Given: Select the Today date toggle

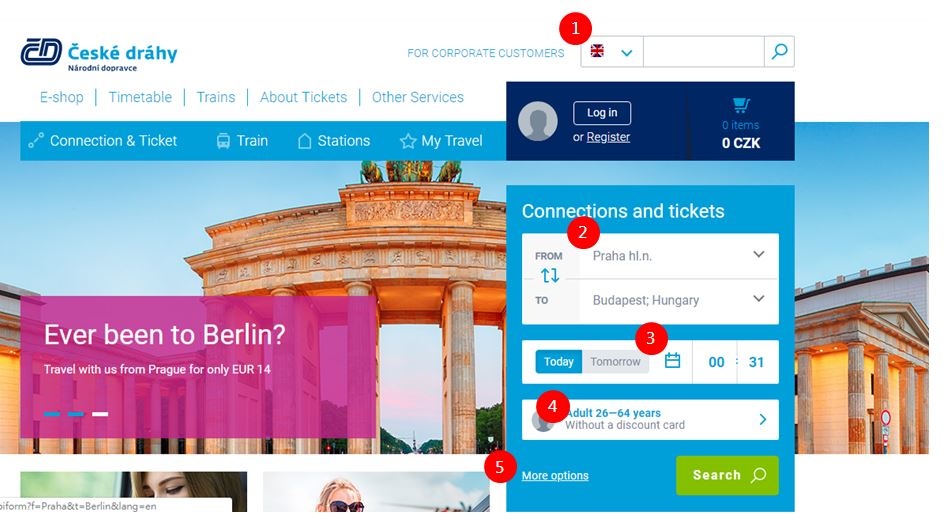Looking at the screenshot, I should [x=559, y=362].
